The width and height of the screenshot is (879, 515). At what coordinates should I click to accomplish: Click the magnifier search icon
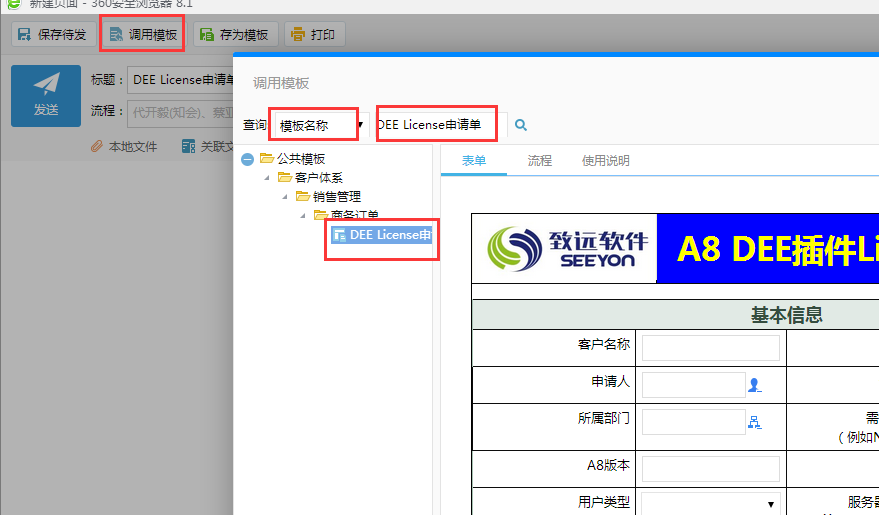[521, 125]
